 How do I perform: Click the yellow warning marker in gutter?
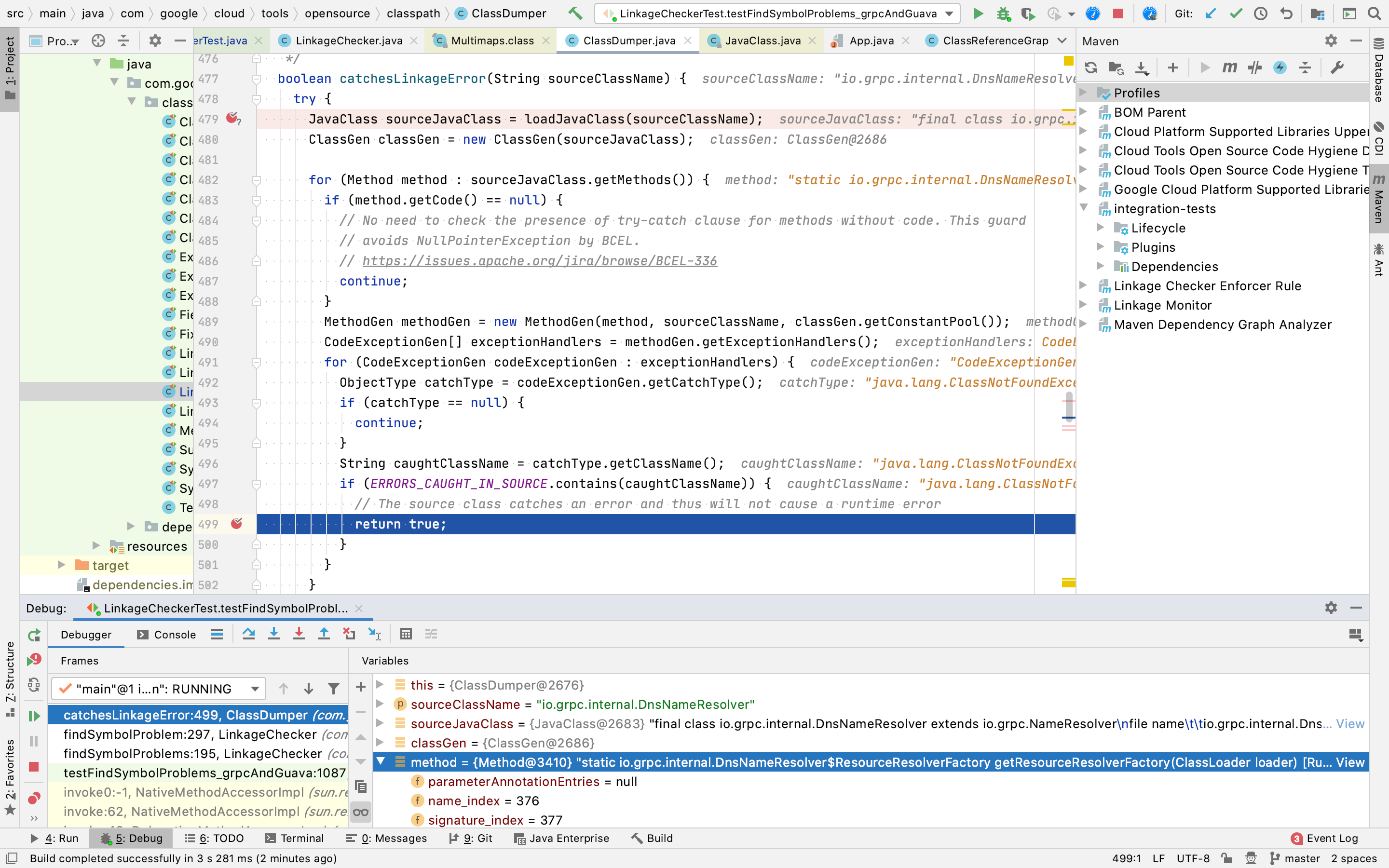[x=1068, y=60]
